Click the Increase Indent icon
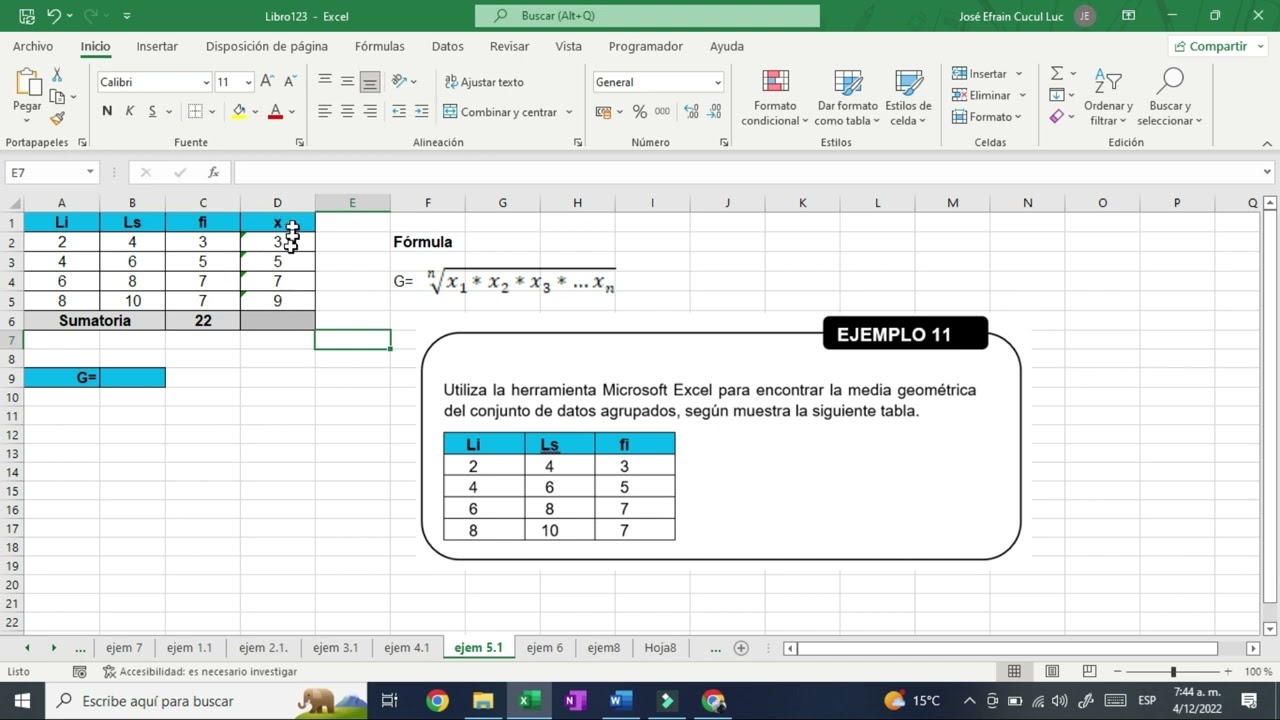The height and width of the screenshot is (720, 1280). (x=421, y=112)
